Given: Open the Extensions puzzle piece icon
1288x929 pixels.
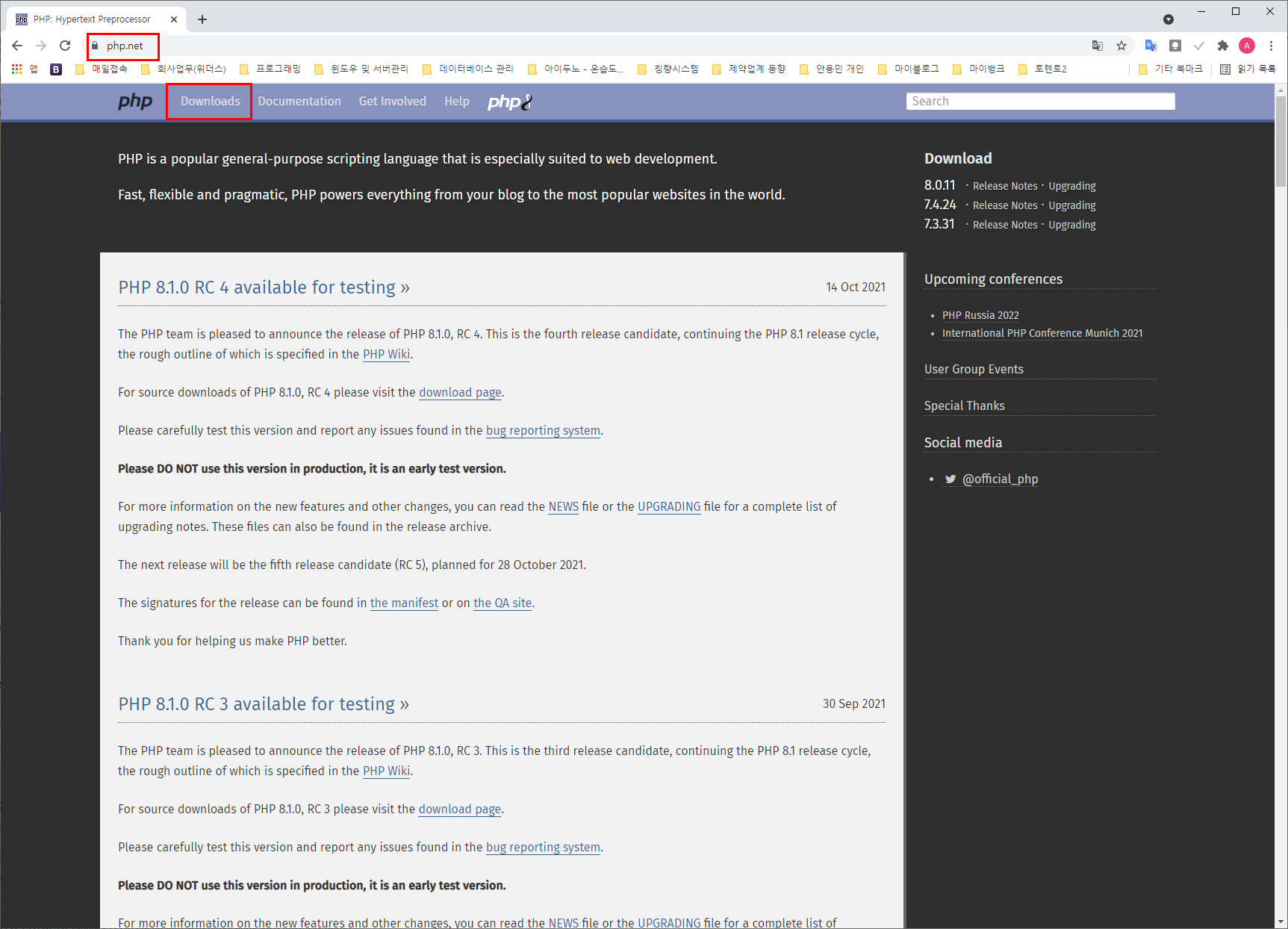Looking at the screenshot, I should pos(1222,46).
